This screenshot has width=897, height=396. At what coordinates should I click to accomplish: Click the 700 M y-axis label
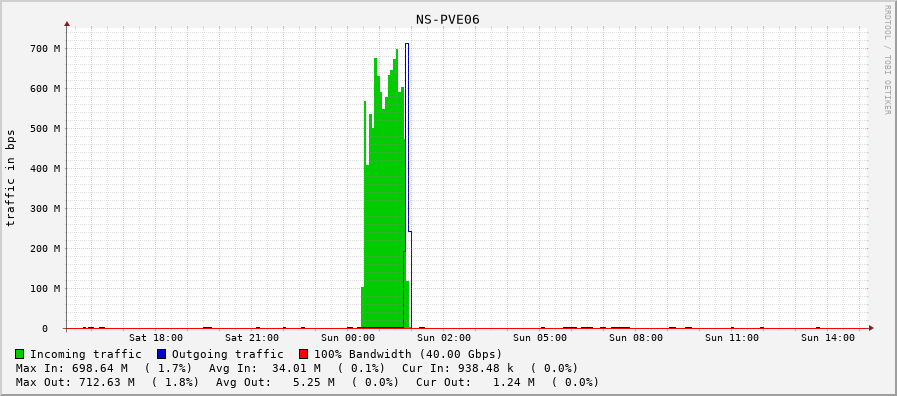(x=45, y=49)
